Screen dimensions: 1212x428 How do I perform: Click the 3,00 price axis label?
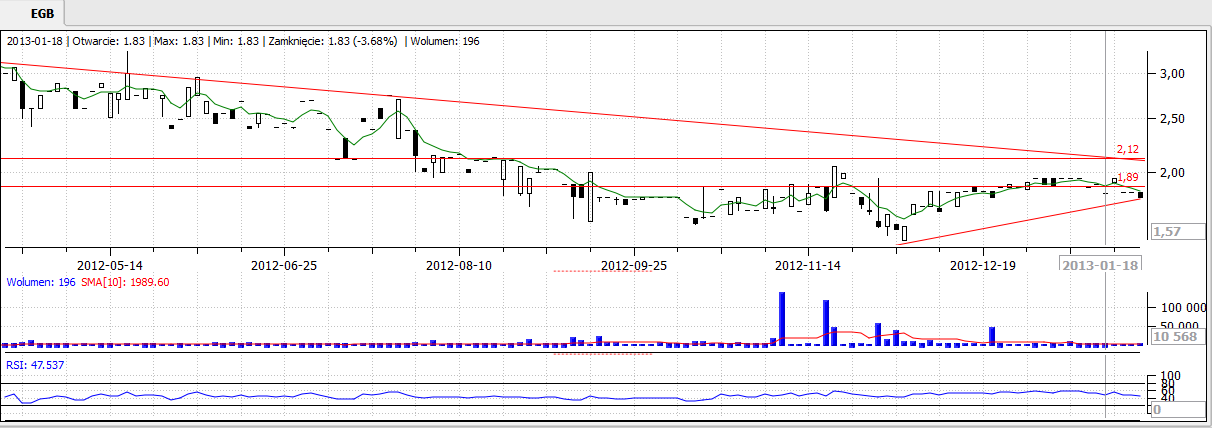pos(1171,74)
